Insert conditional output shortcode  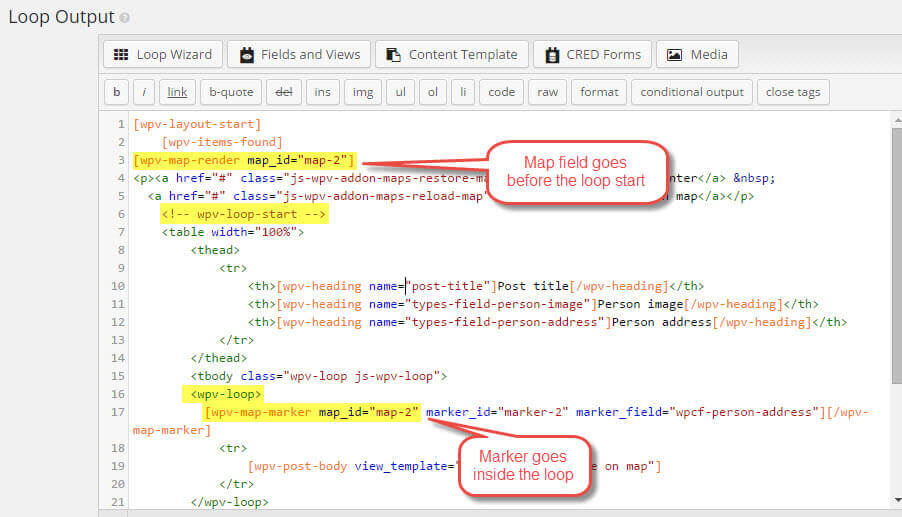pyautogui.click(x=692, y=92)
